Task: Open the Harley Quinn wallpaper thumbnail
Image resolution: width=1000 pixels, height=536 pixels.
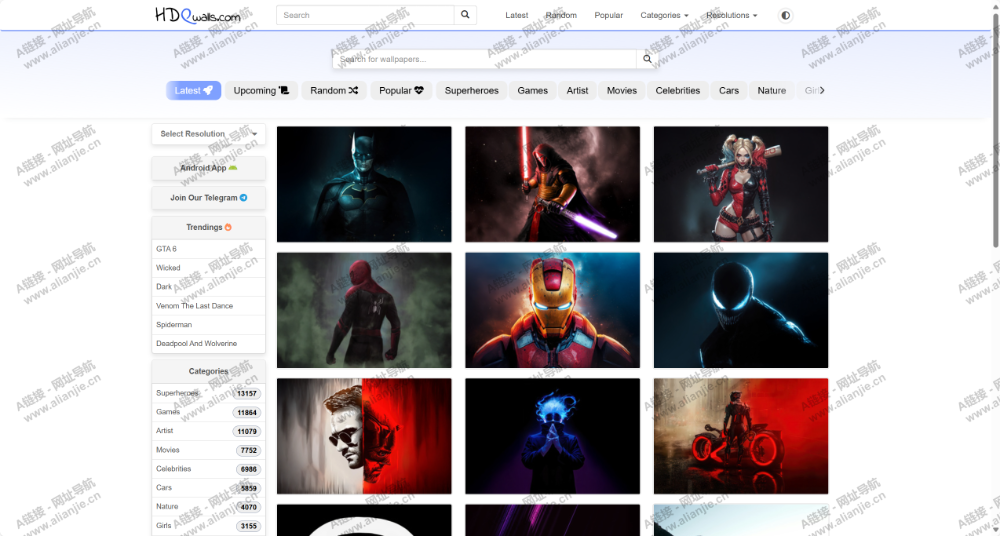Action: click(x=741, y=184)
